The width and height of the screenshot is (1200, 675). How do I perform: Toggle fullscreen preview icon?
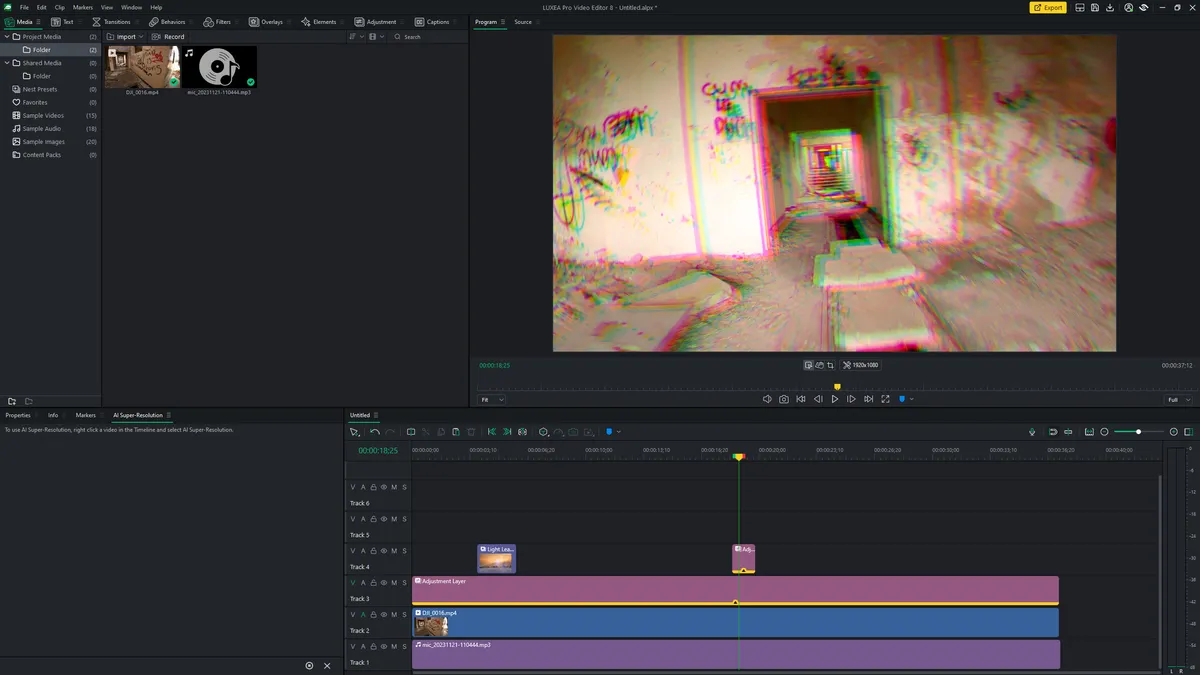[x=885, y=399]
